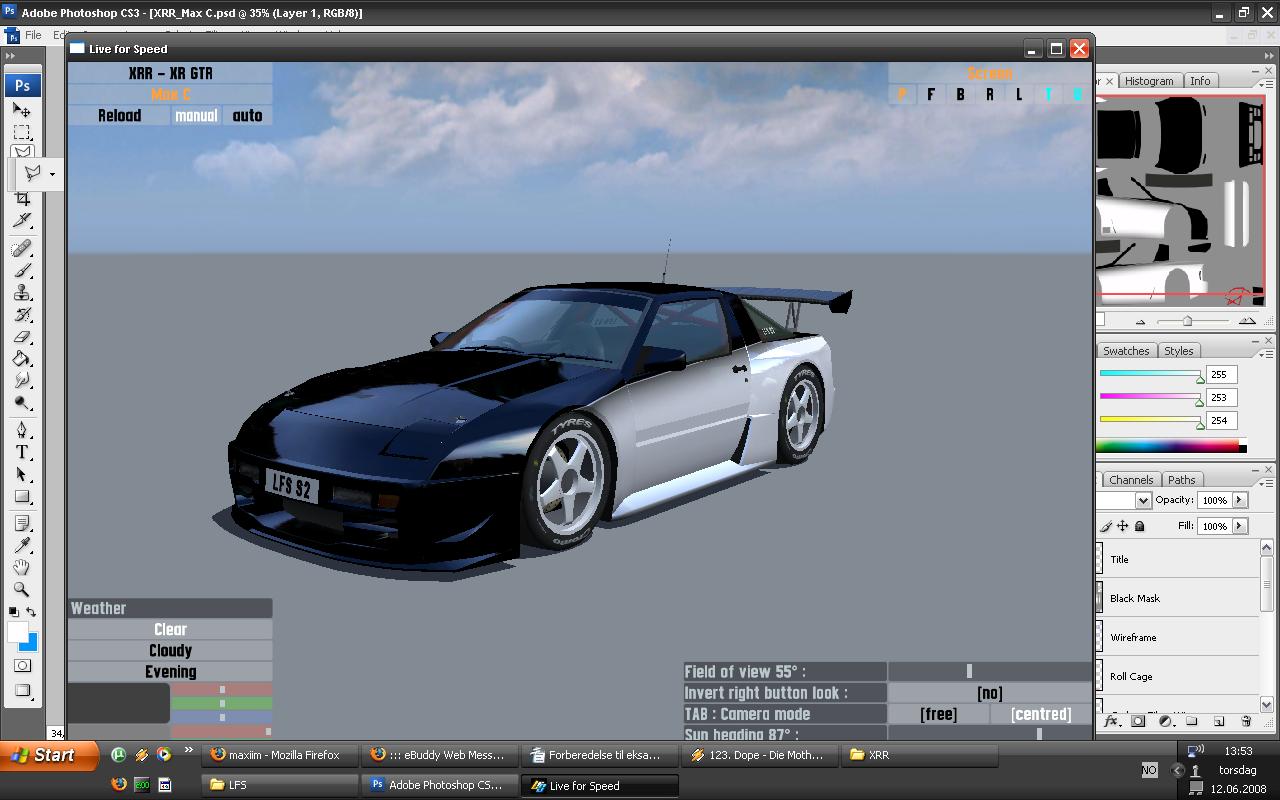Select the Rectangular Marquee tool
Viewport: 1280px width, 800px height.
(22, 133)
